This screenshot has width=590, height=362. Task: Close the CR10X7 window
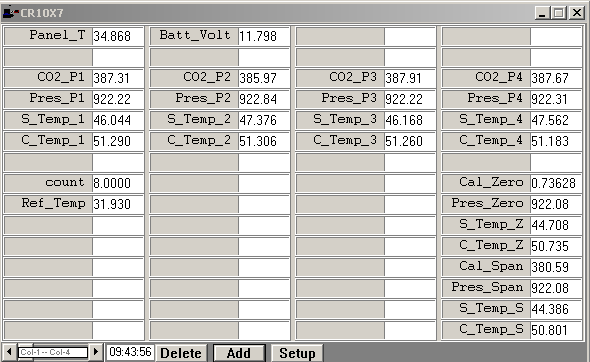576,13
